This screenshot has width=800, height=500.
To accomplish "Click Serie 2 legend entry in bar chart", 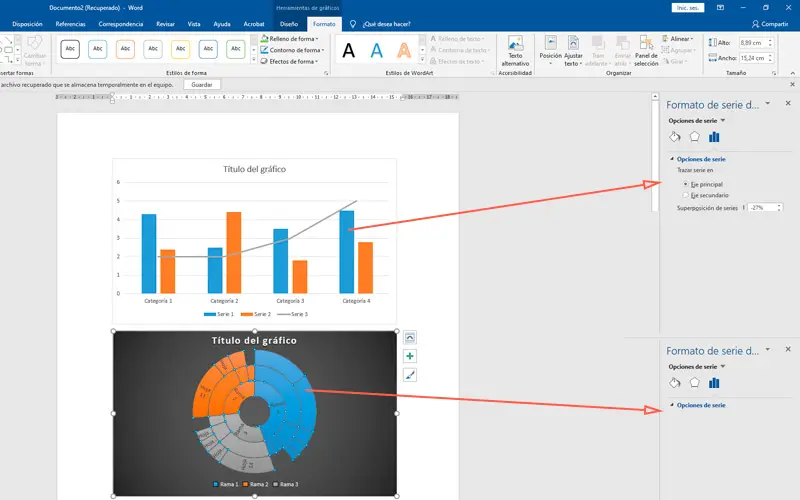I will coord(256,314).
